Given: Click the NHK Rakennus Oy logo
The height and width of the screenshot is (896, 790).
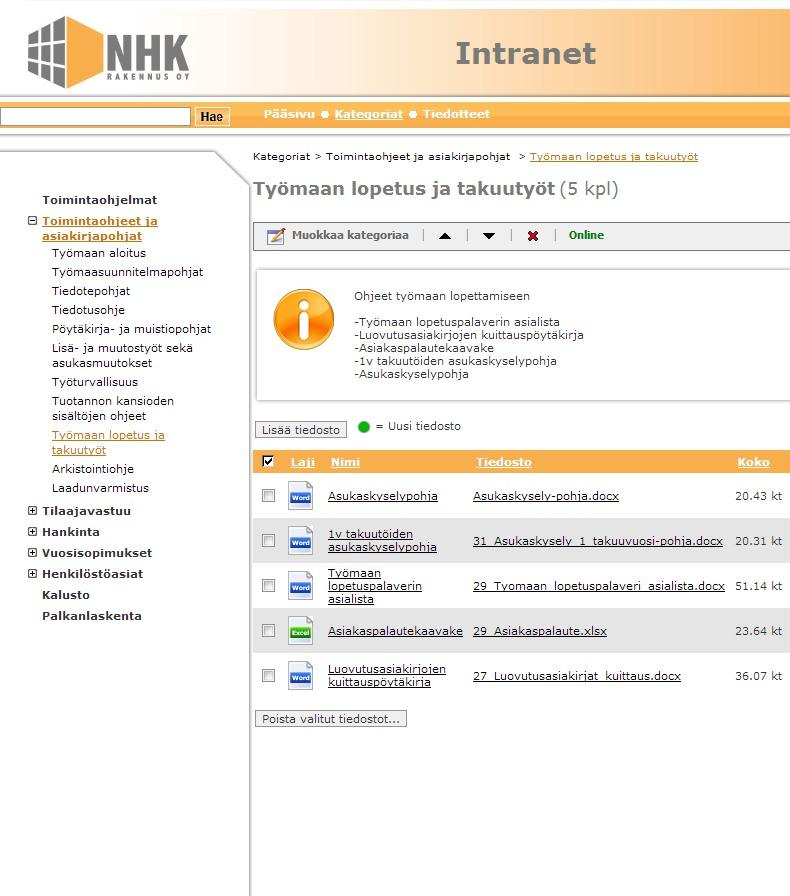Looking at the screenshot, I should [x=108, y=52].
